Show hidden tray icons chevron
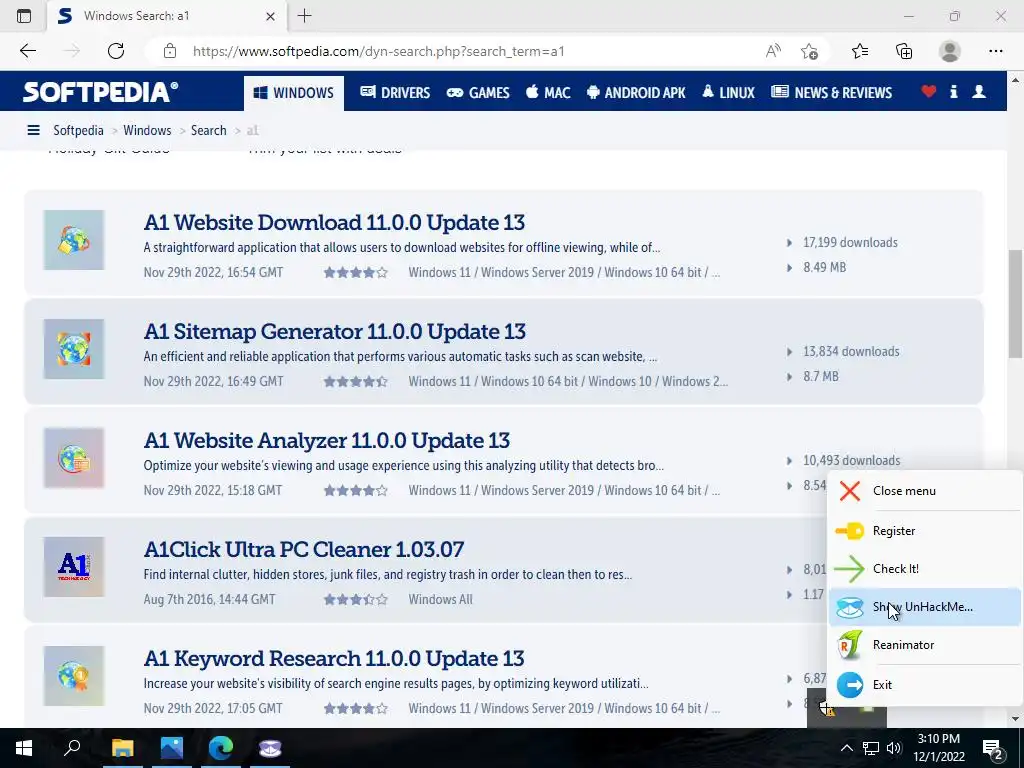1024x768 pixels. [846, 748]
